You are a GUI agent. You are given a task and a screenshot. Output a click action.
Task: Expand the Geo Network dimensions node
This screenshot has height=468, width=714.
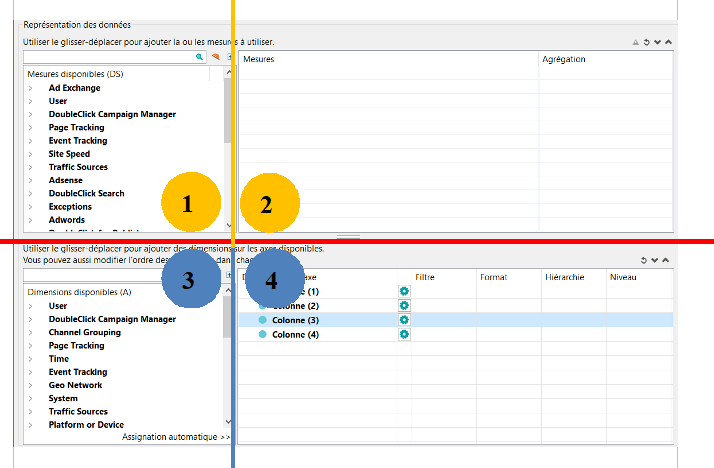30,385
